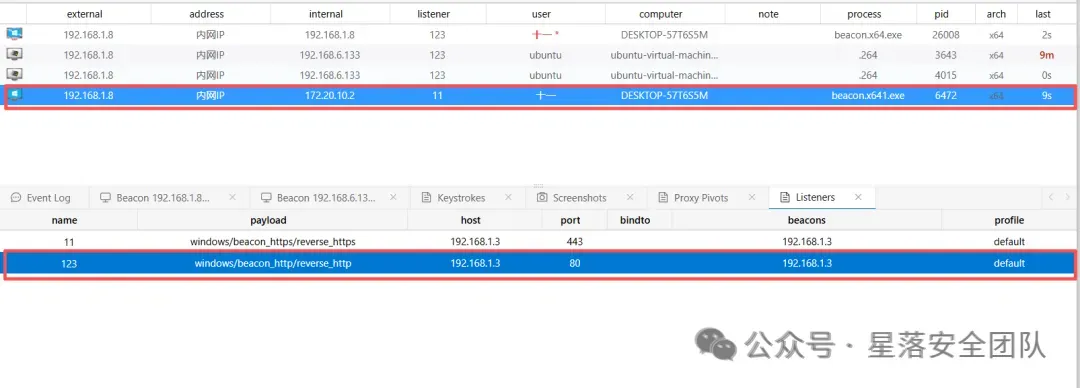Show more tabs with the right arrow
Screen dimensions: 1080x388
[1068, 198]
